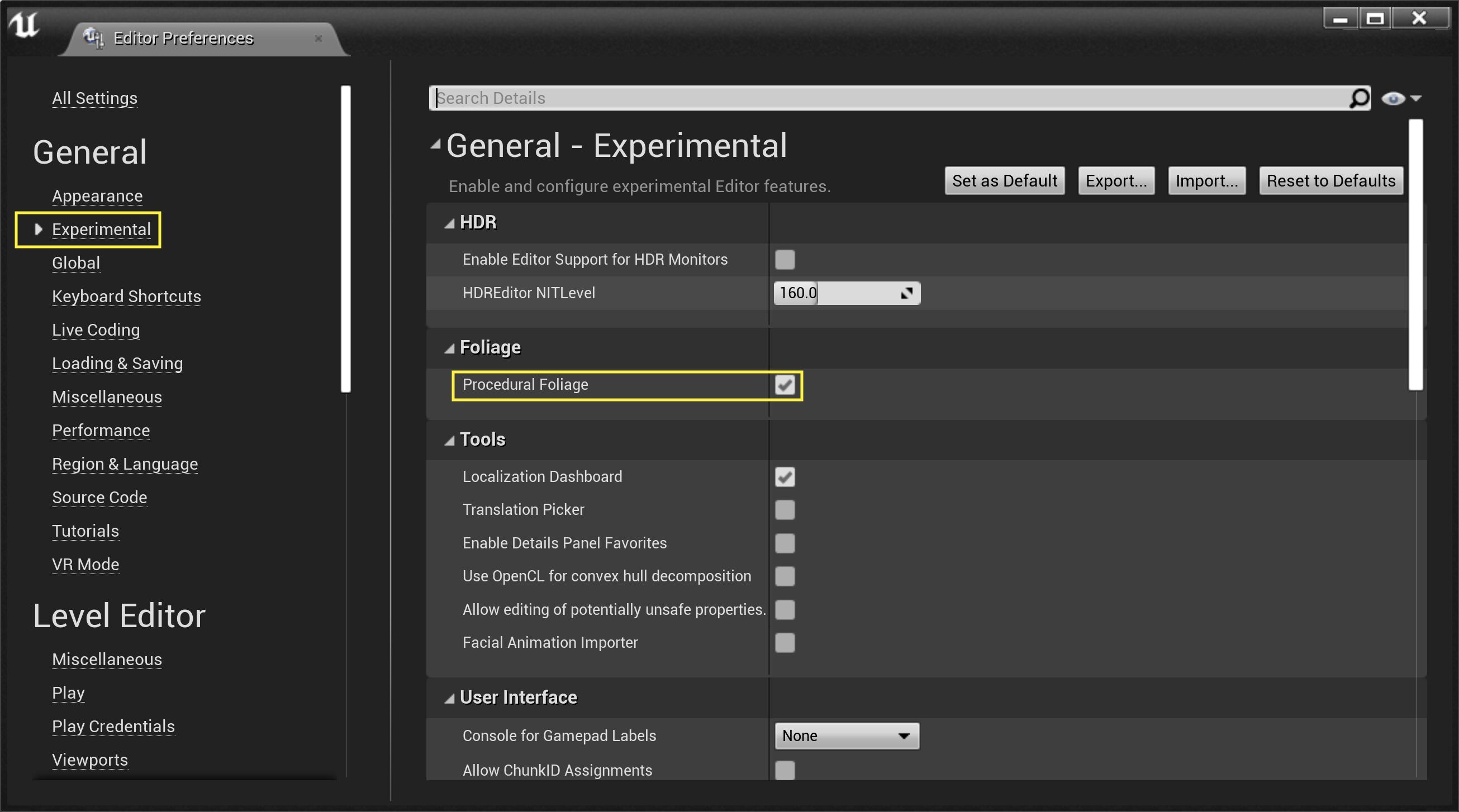Click the Set as Default button
1459x812 pixels.
click(x=1004, y=180)
